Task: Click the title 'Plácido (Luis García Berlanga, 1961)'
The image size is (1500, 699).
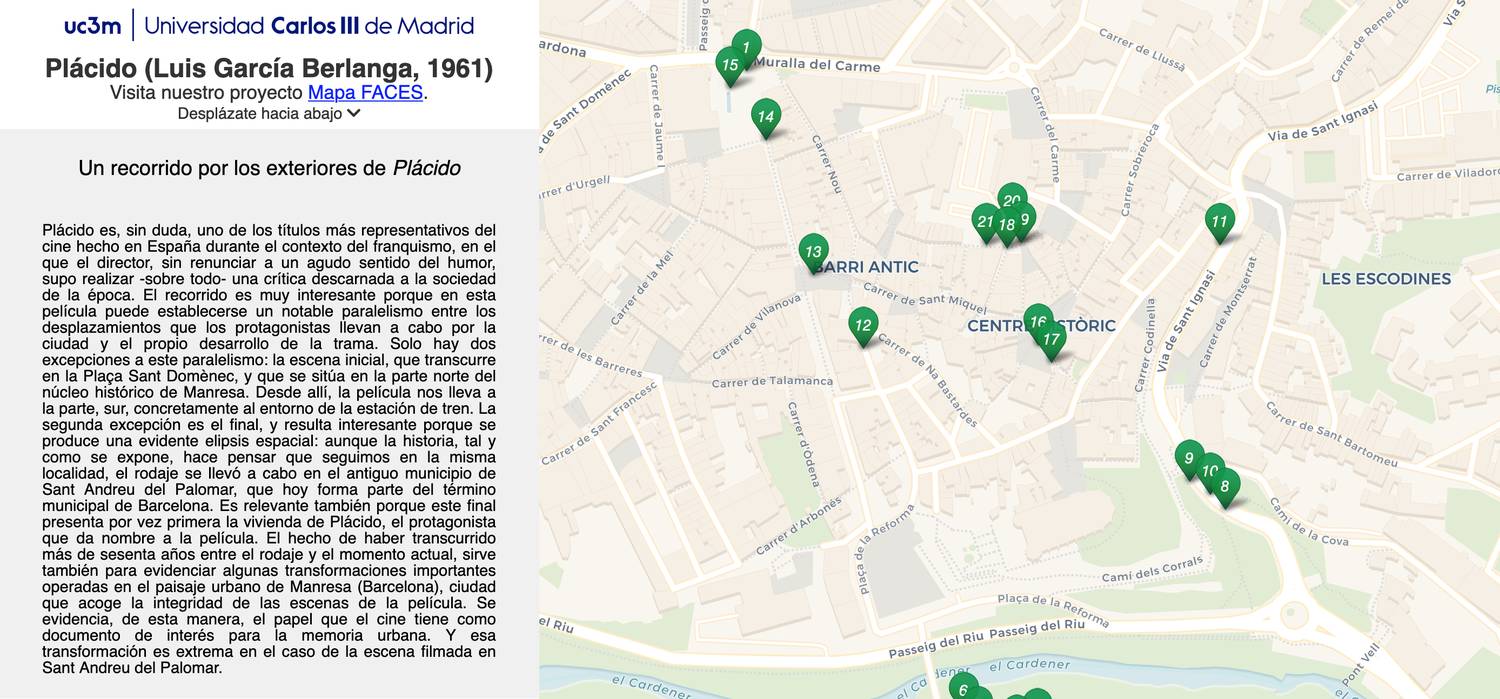Action: (269, 68)
